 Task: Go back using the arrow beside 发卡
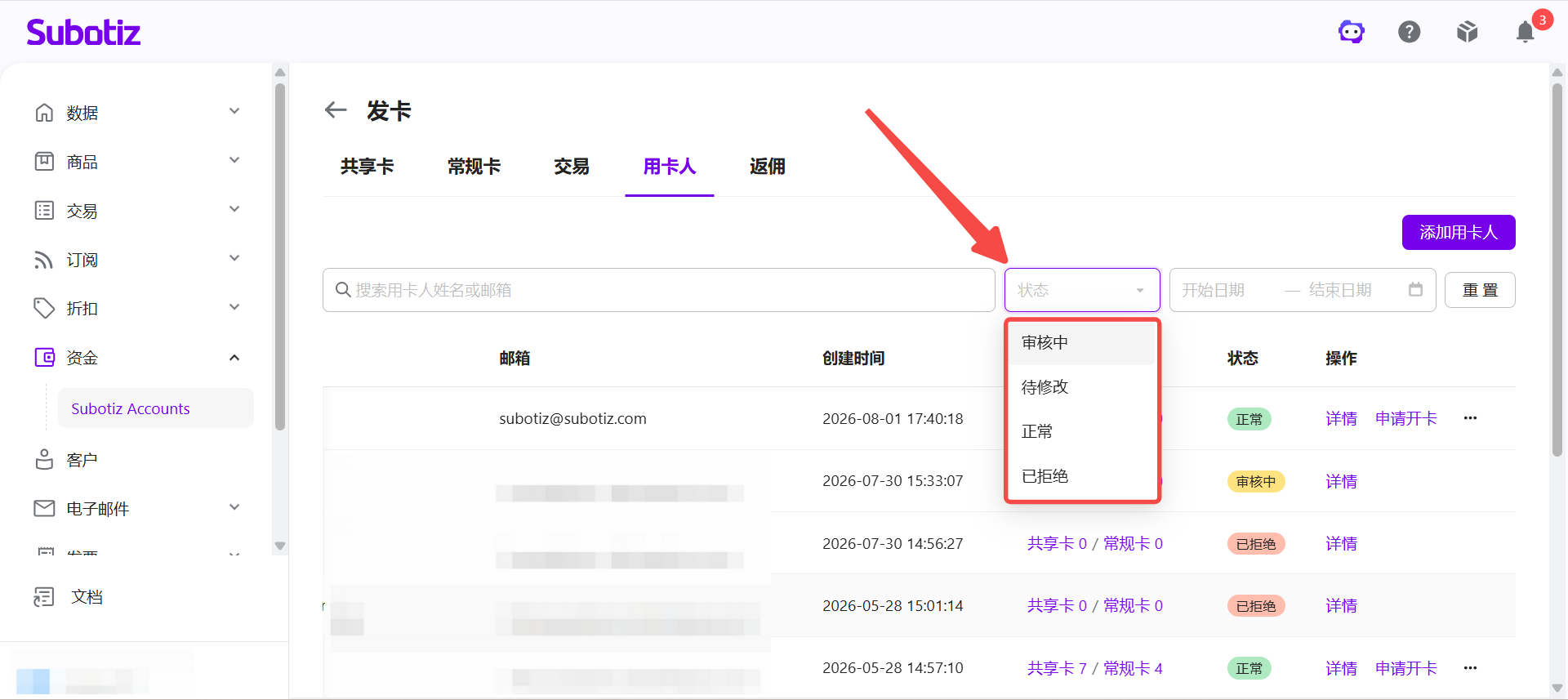click(336, 109)
